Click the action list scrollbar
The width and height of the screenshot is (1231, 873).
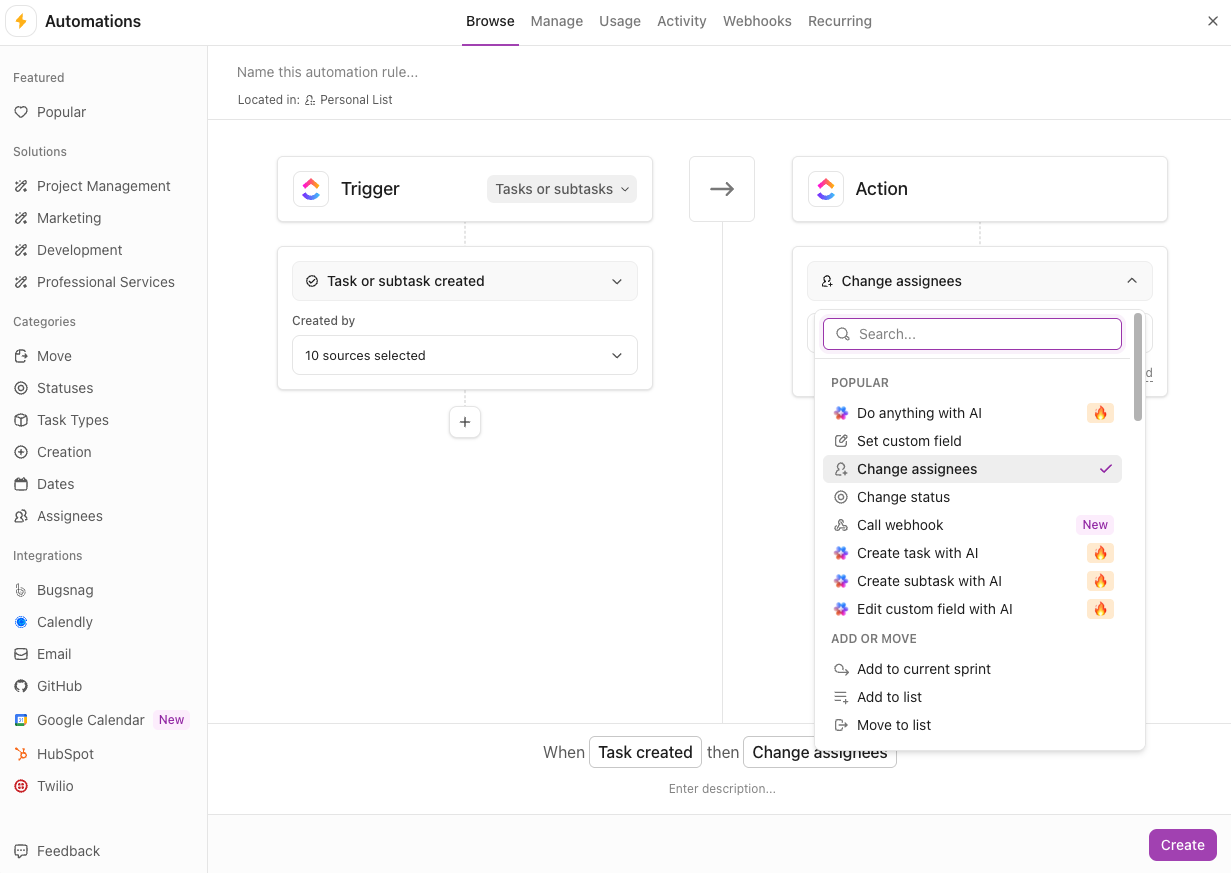pyautogui.click(x=1138, y=367)
